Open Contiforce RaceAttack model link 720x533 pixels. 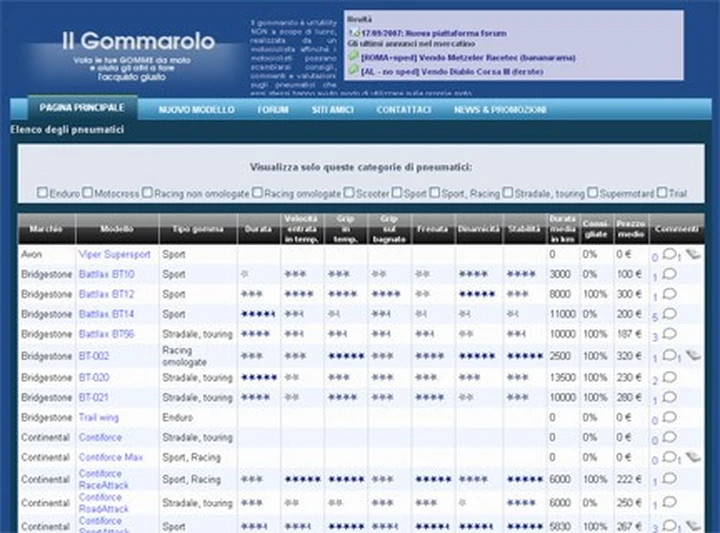pos(103,479)
